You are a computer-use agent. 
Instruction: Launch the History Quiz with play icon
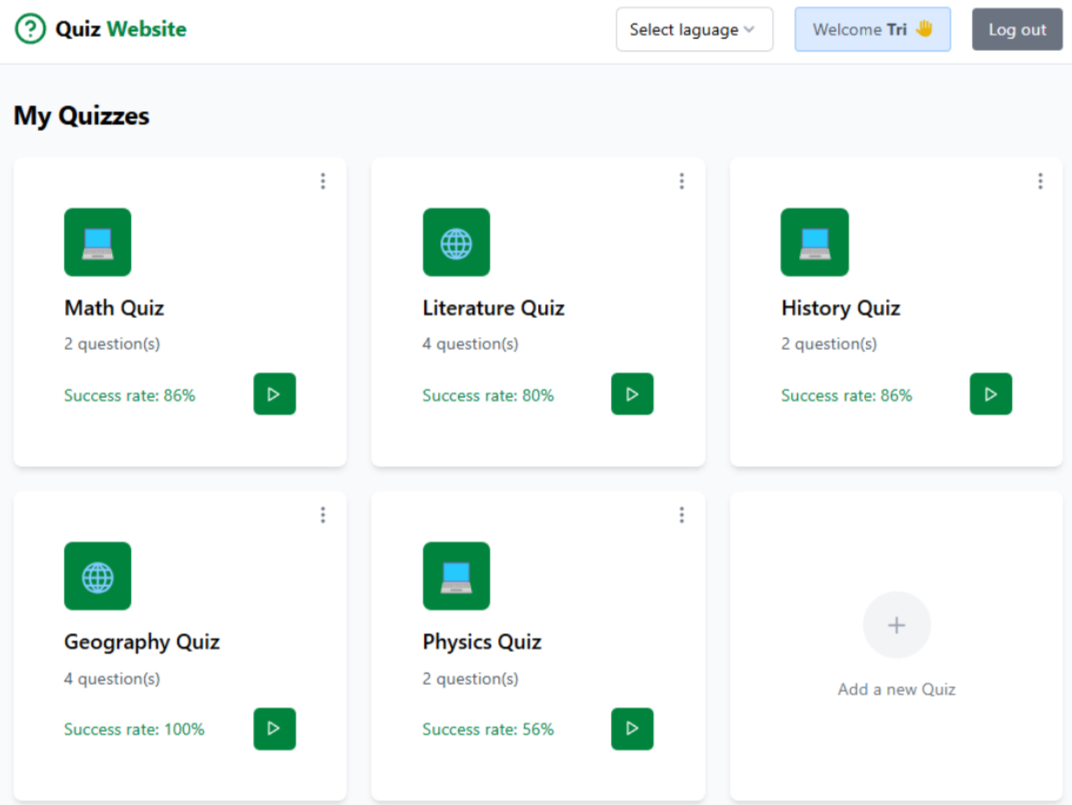(990, 394)
